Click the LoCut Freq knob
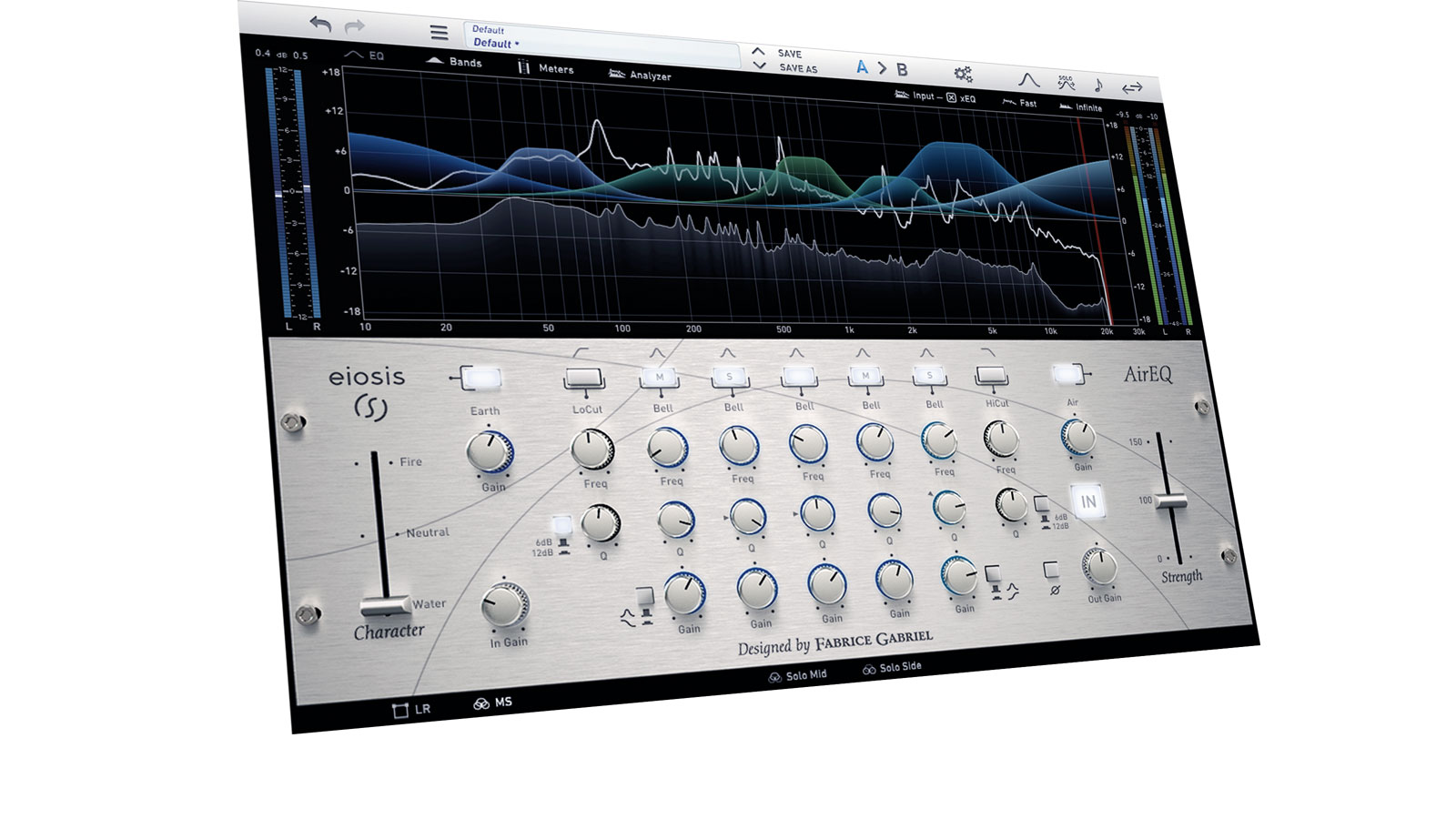 pos(592,450)
